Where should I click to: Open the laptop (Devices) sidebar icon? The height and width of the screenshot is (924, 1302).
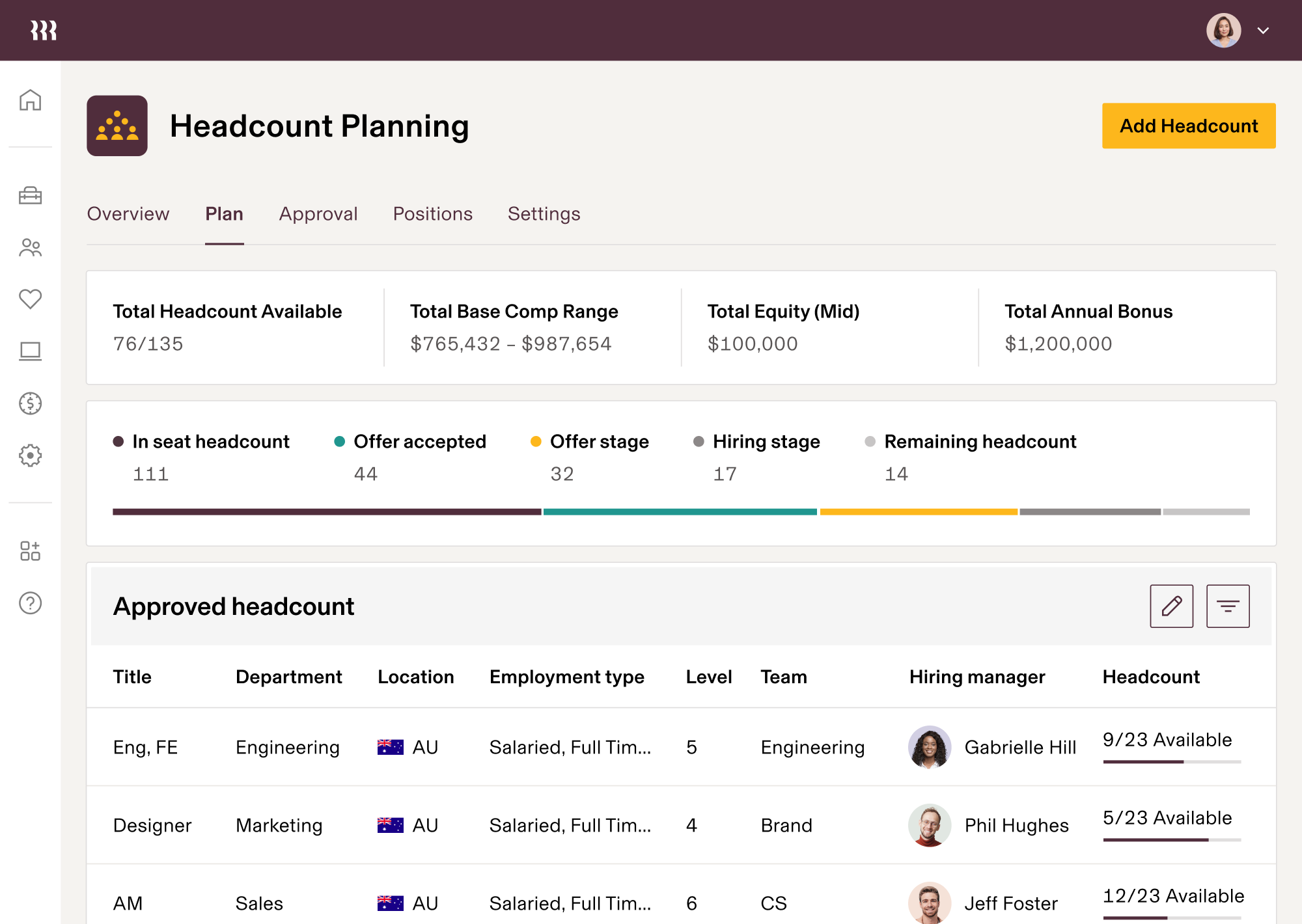click(x=30, y=351)
